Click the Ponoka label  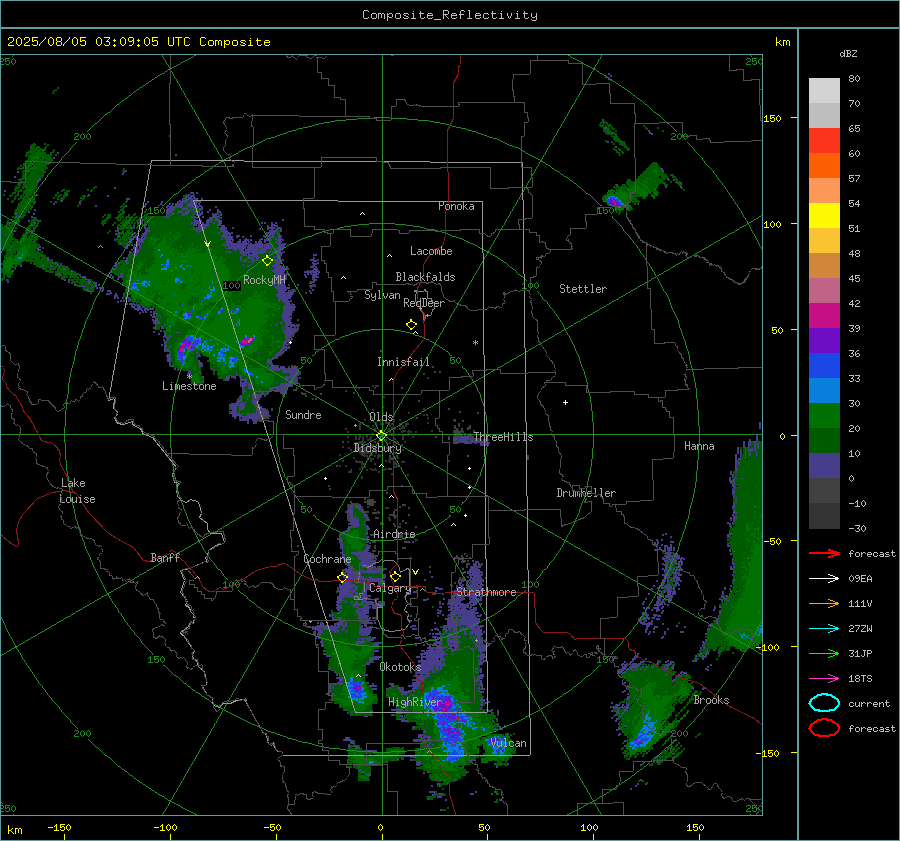pyautogui.click(x=456, y=206)
